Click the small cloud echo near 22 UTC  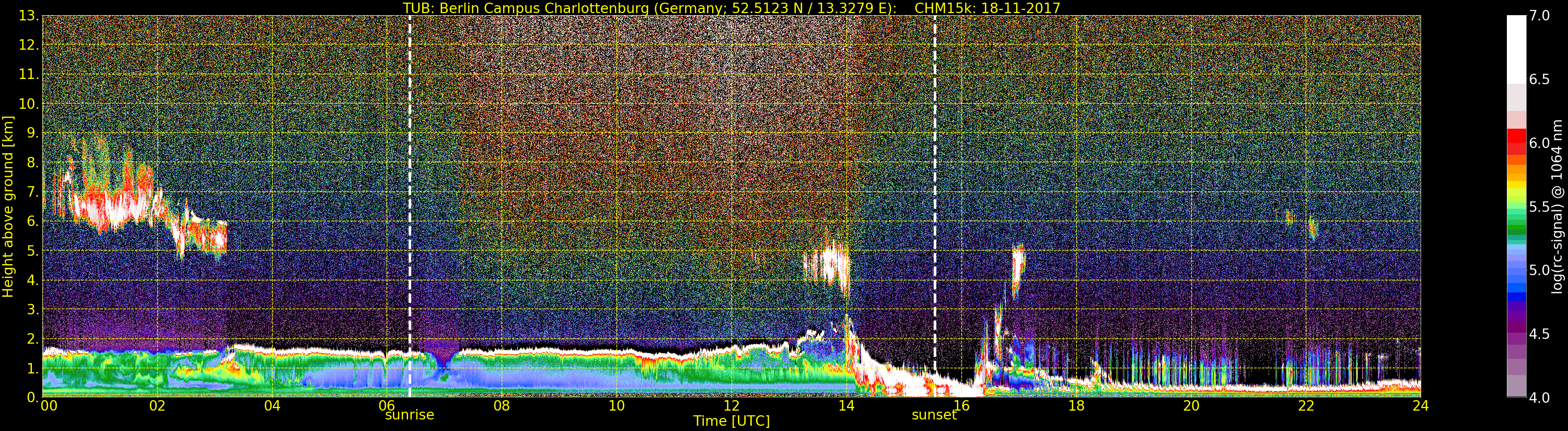(1312, 228)
